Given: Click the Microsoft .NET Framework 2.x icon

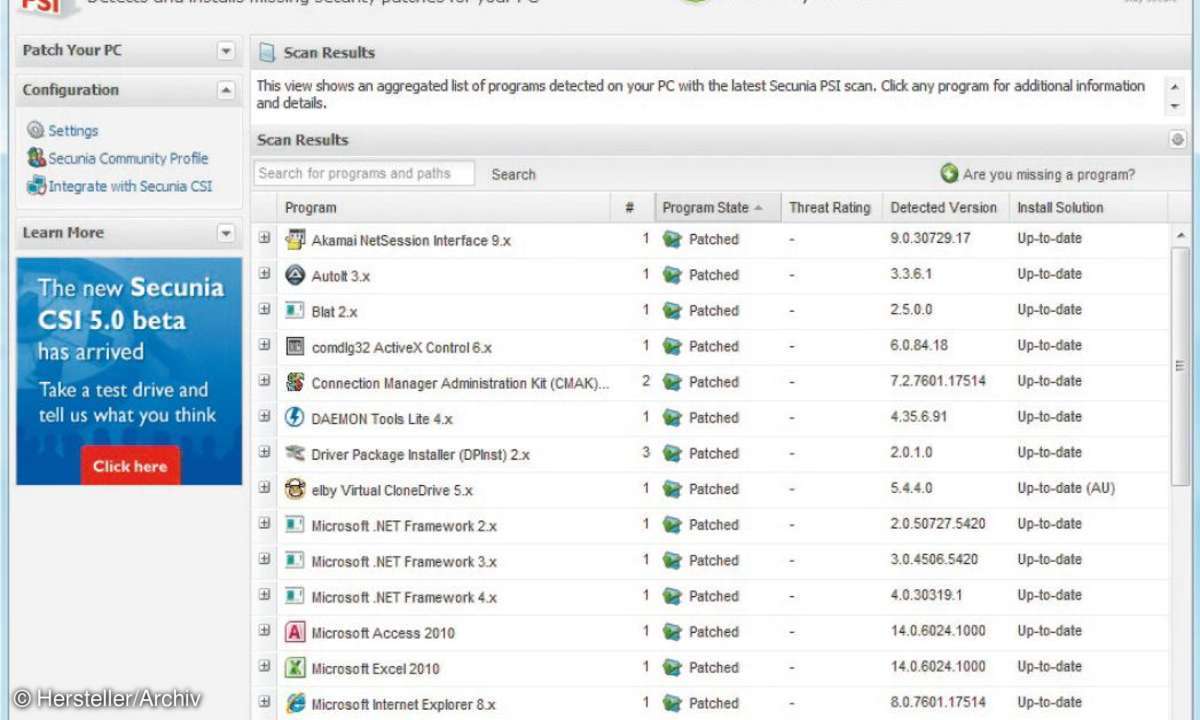Looking at the screenshot, I should pyautogui.click(x=295, y=525).
